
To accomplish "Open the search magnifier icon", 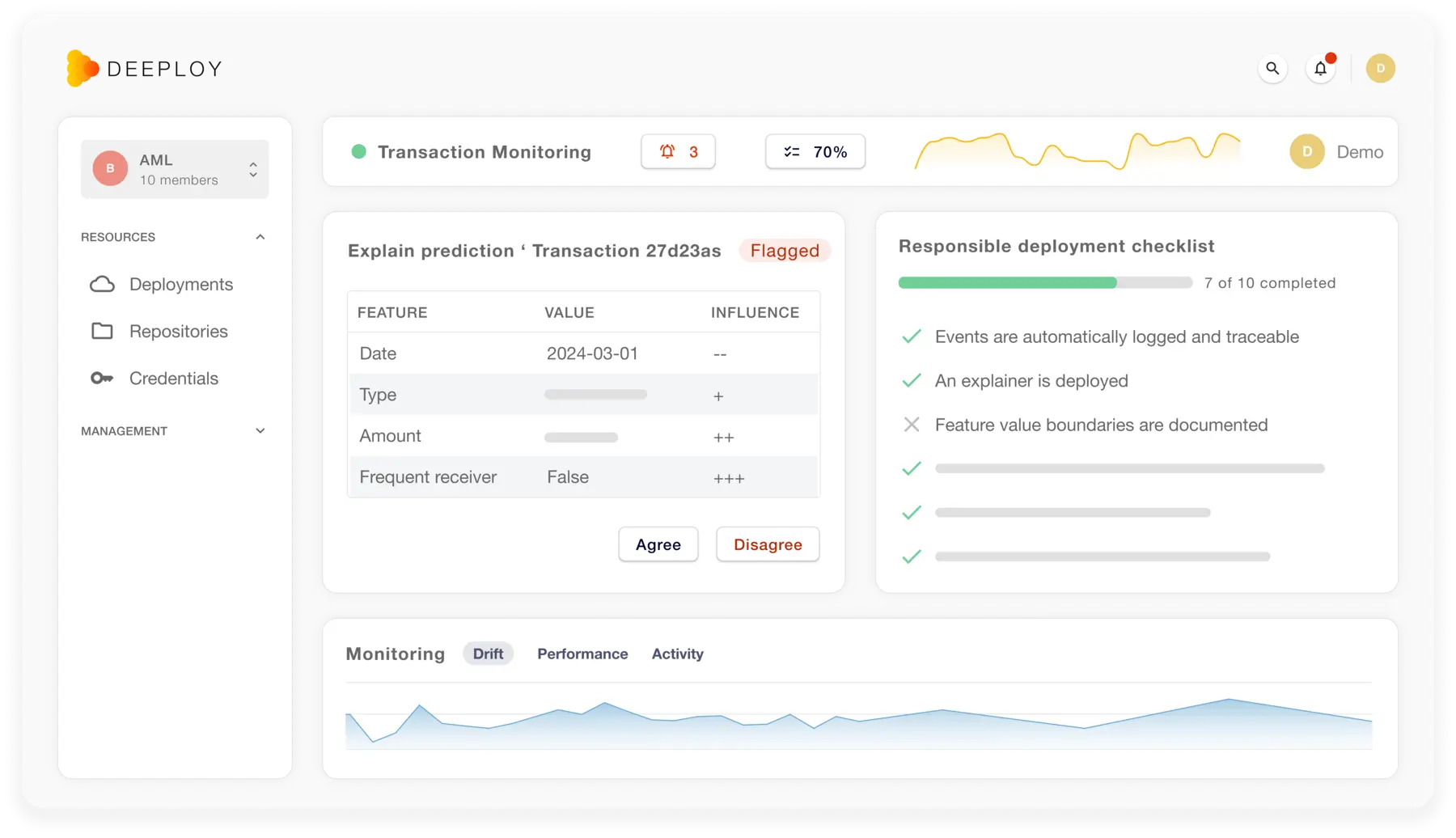I will pyautogui.click(x=1272, y=69).
